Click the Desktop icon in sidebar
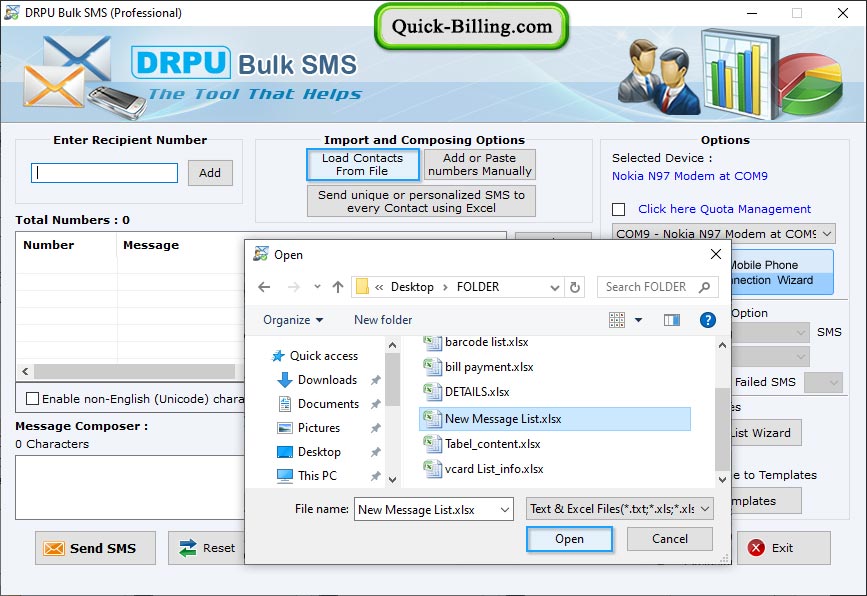Image resolution: width=867 pixels, height=596 pixels. coord(285,452)
